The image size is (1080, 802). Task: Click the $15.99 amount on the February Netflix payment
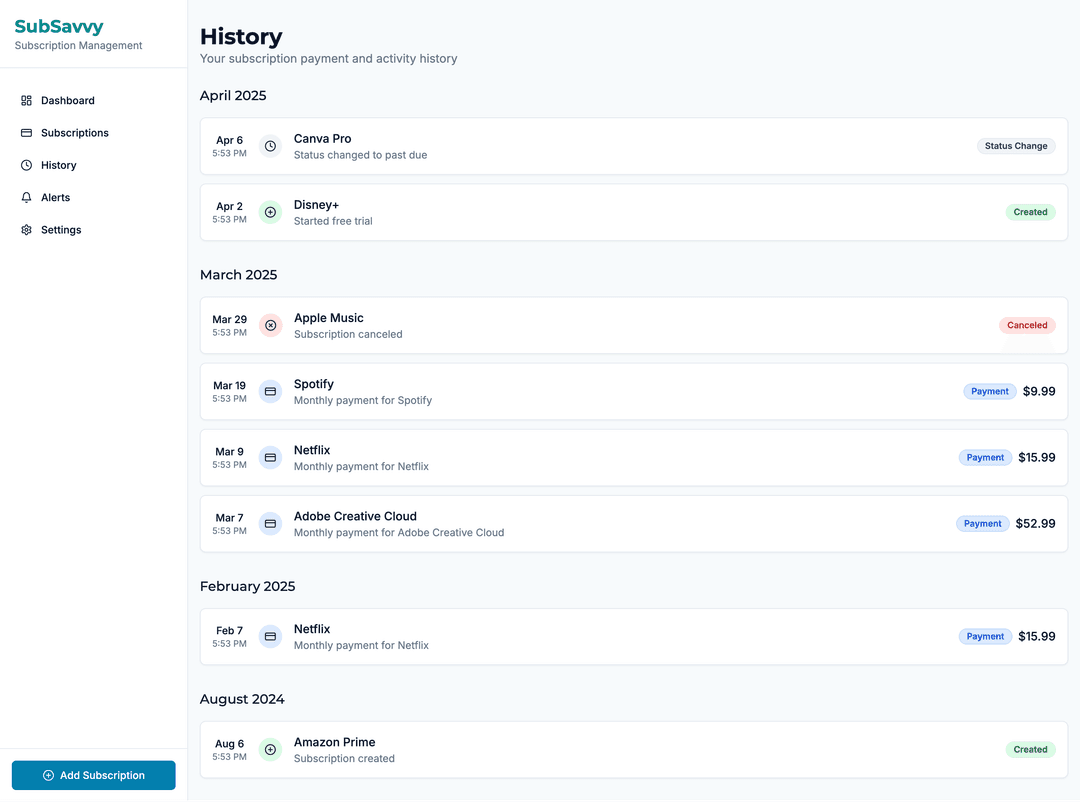1038,636
